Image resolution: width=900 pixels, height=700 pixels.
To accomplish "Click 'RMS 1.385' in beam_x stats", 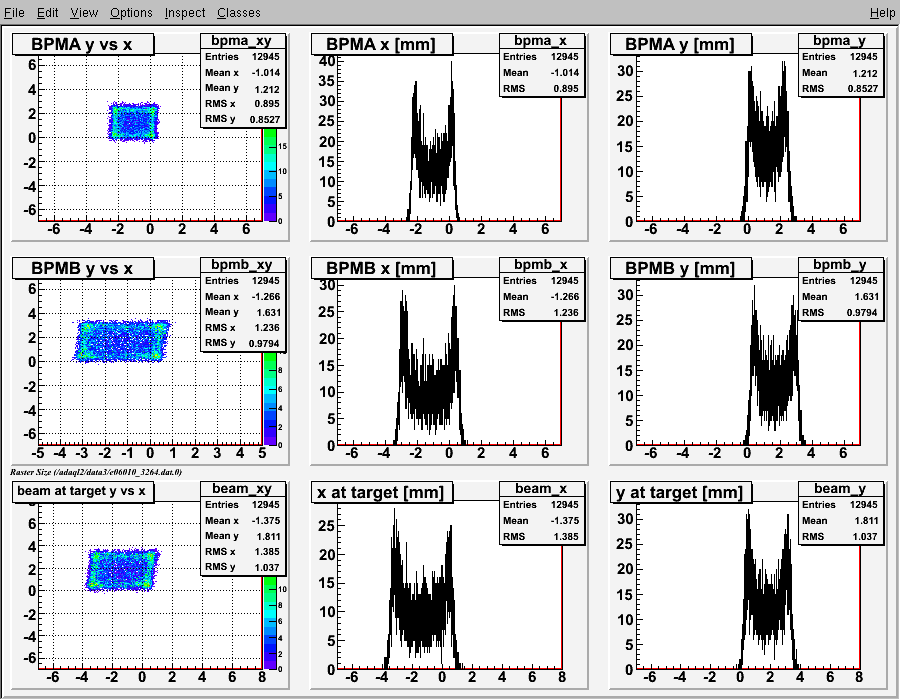I will point(541,536).
